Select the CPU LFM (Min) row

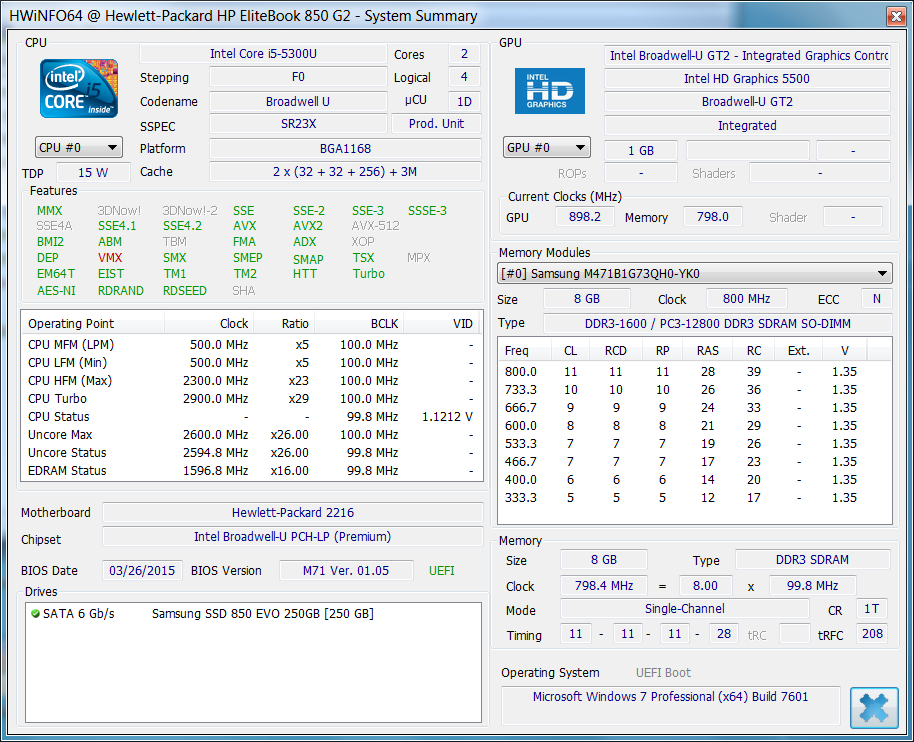pyautogui.click(x=251, y=363)
